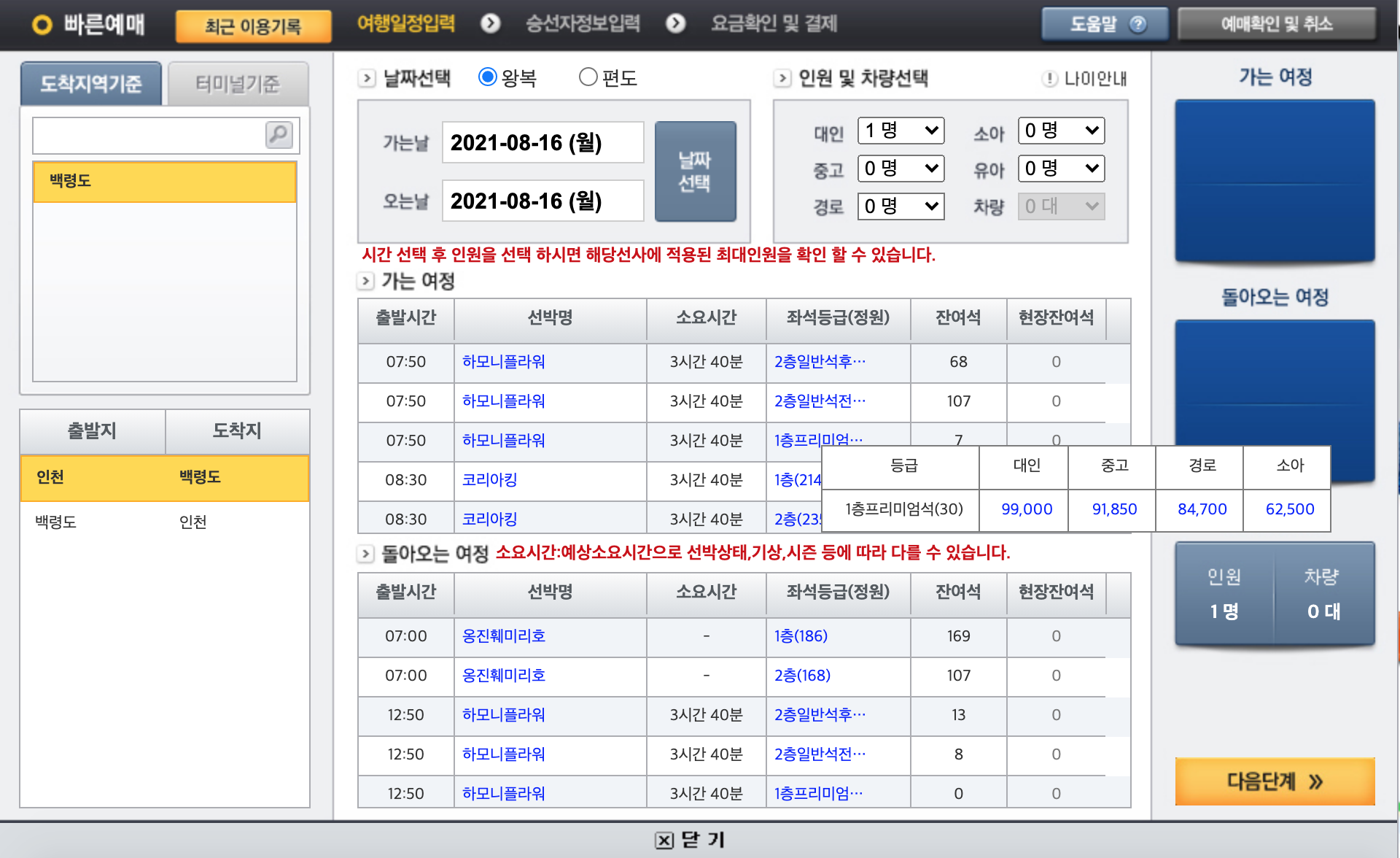Click the 99,000 adult fare
Viewport: 1400px width, 858px height.
click(x=1027, y=509)
